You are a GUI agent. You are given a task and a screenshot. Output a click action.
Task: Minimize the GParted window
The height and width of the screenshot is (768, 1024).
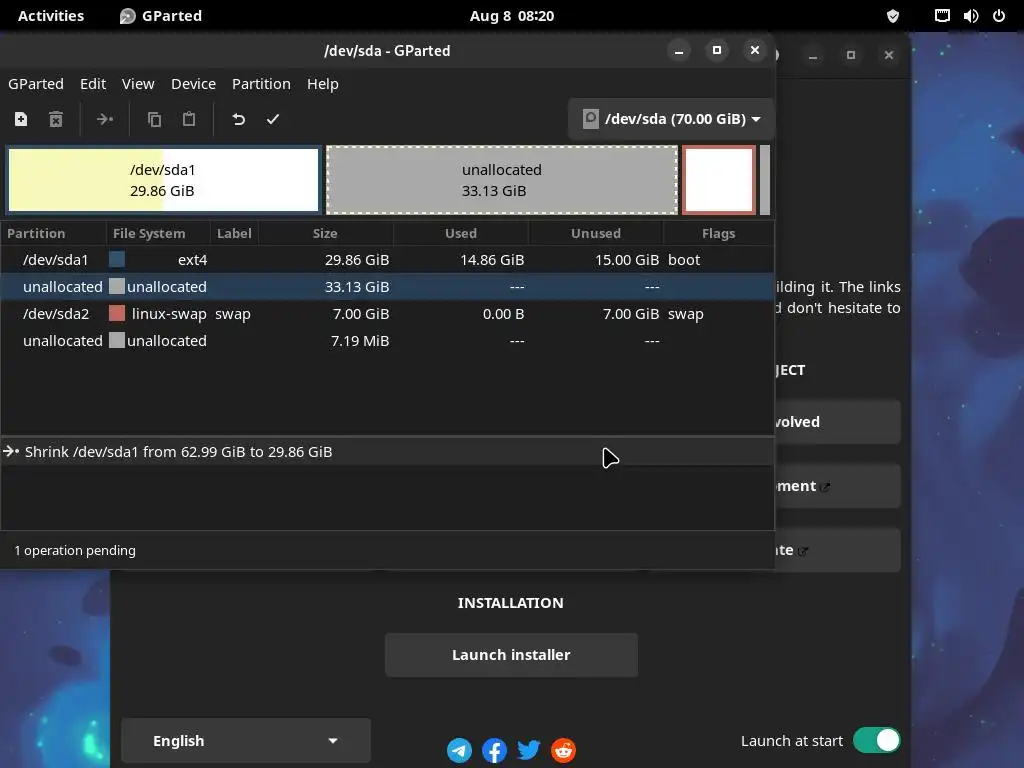point(679,51)
